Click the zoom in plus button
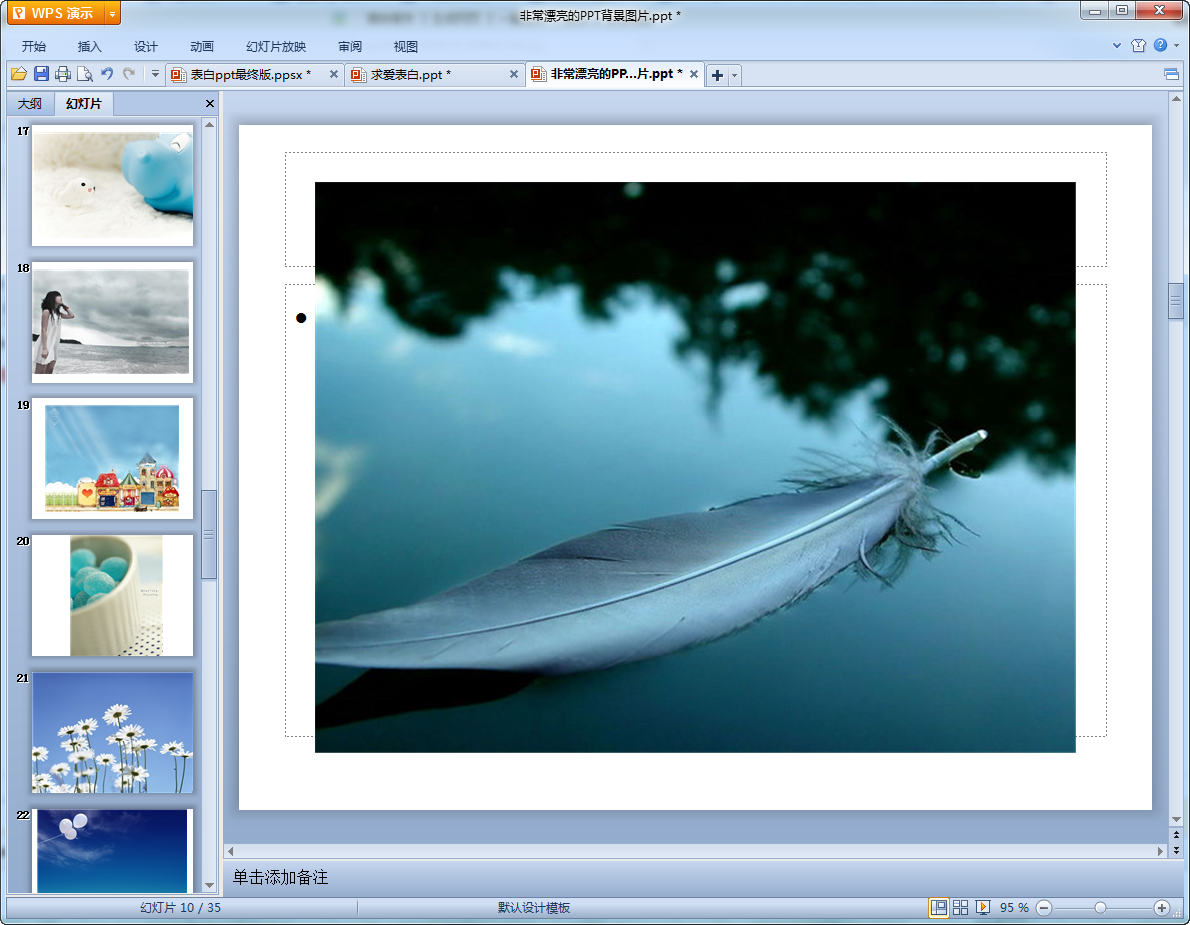 1161,907
